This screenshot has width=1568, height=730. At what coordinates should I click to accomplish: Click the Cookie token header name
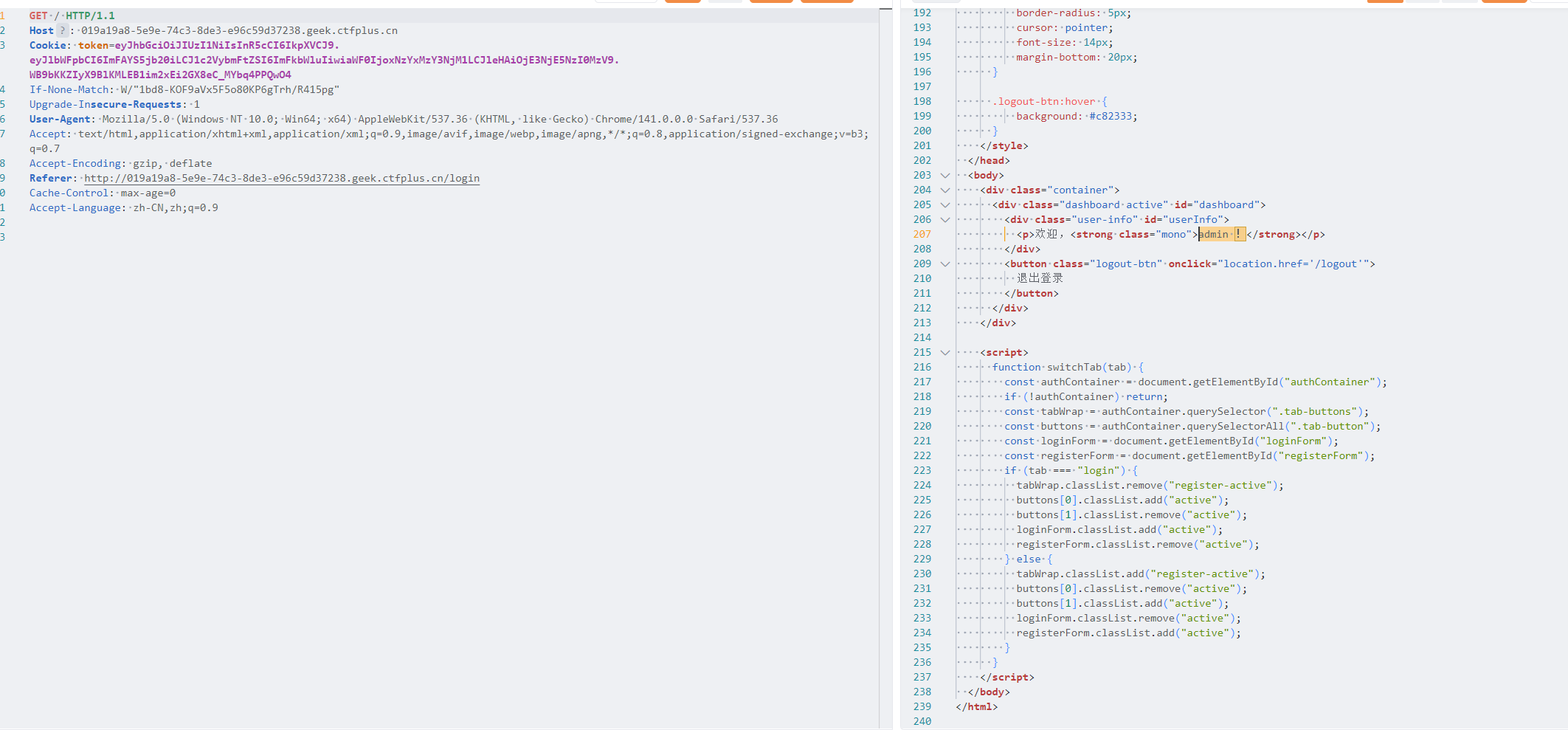(x=49, y=45)
